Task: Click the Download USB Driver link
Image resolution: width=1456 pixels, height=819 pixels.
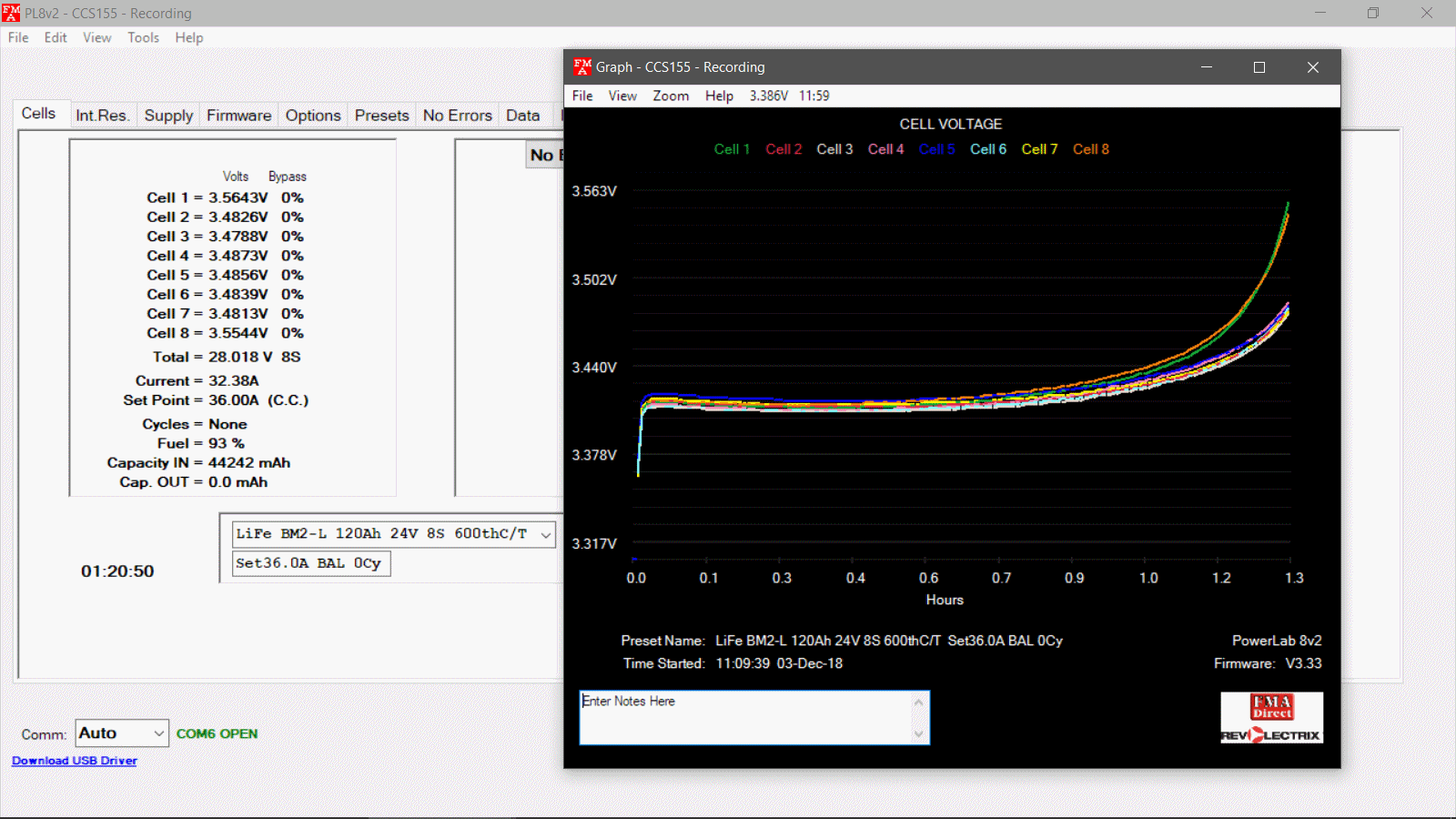Action: click(x=75, y=761)
